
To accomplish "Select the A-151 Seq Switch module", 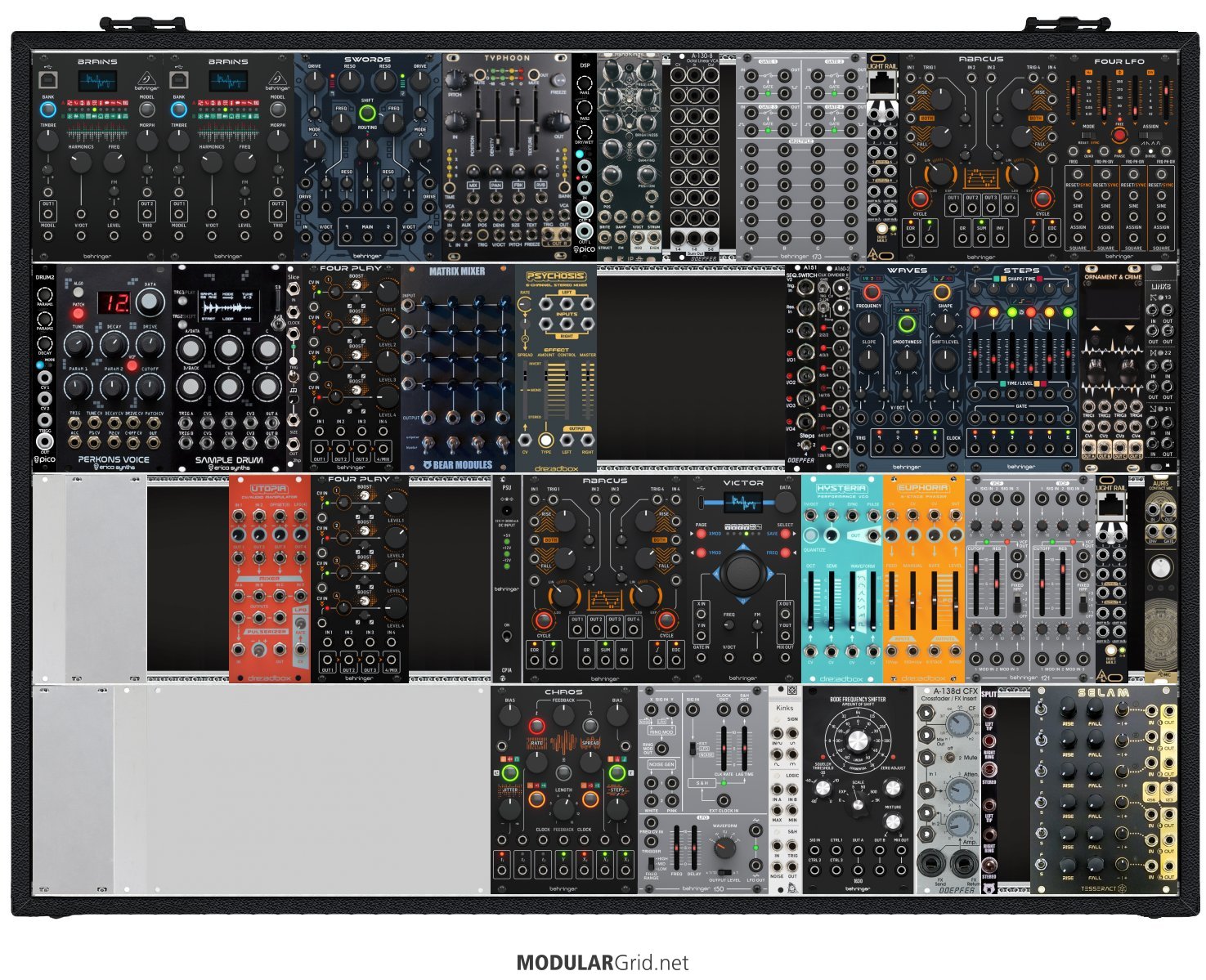I will pyautogui.click(x=801, y=368).
